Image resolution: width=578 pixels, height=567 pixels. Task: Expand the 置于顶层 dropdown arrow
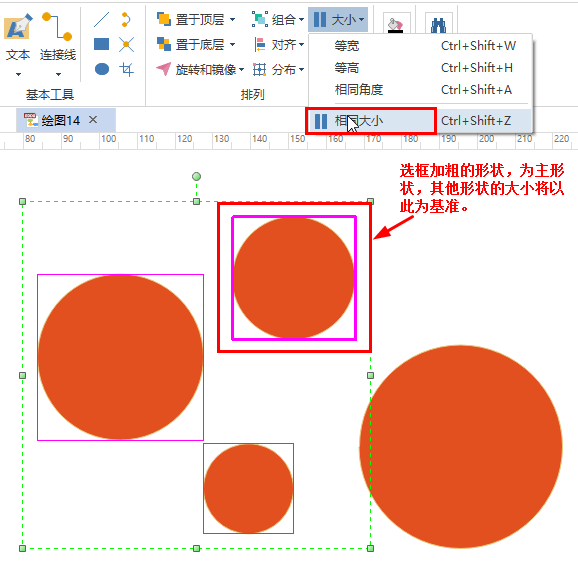232,20
